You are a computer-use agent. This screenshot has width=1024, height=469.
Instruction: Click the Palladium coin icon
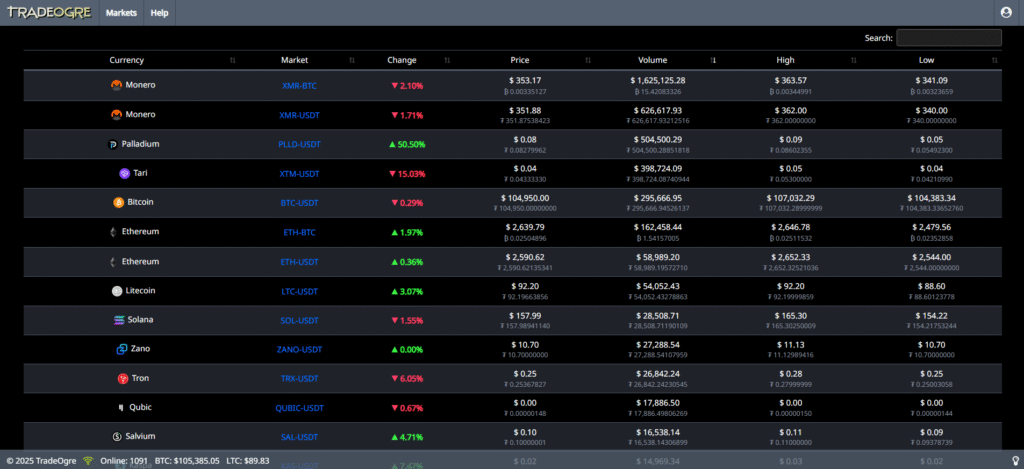coord(112,144)
